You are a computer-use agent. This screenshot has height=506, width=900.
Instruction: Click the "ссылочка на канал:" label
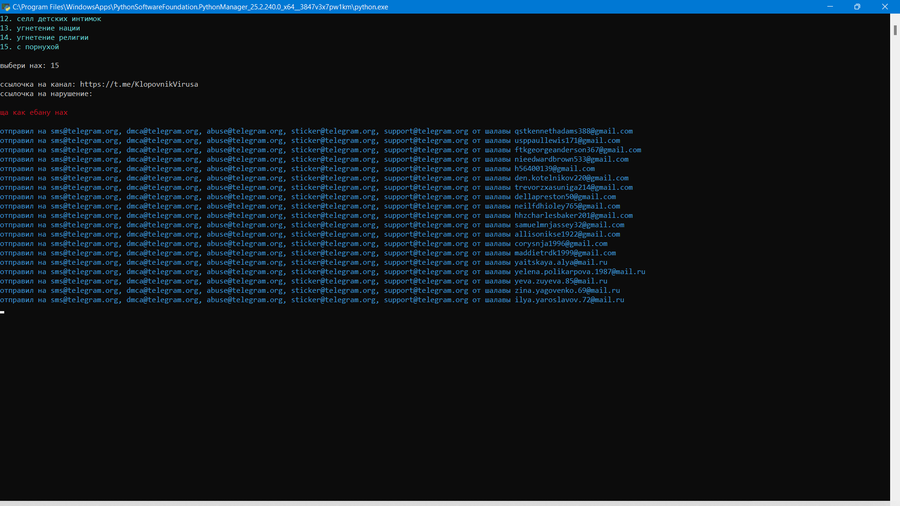tap(38, 84)
